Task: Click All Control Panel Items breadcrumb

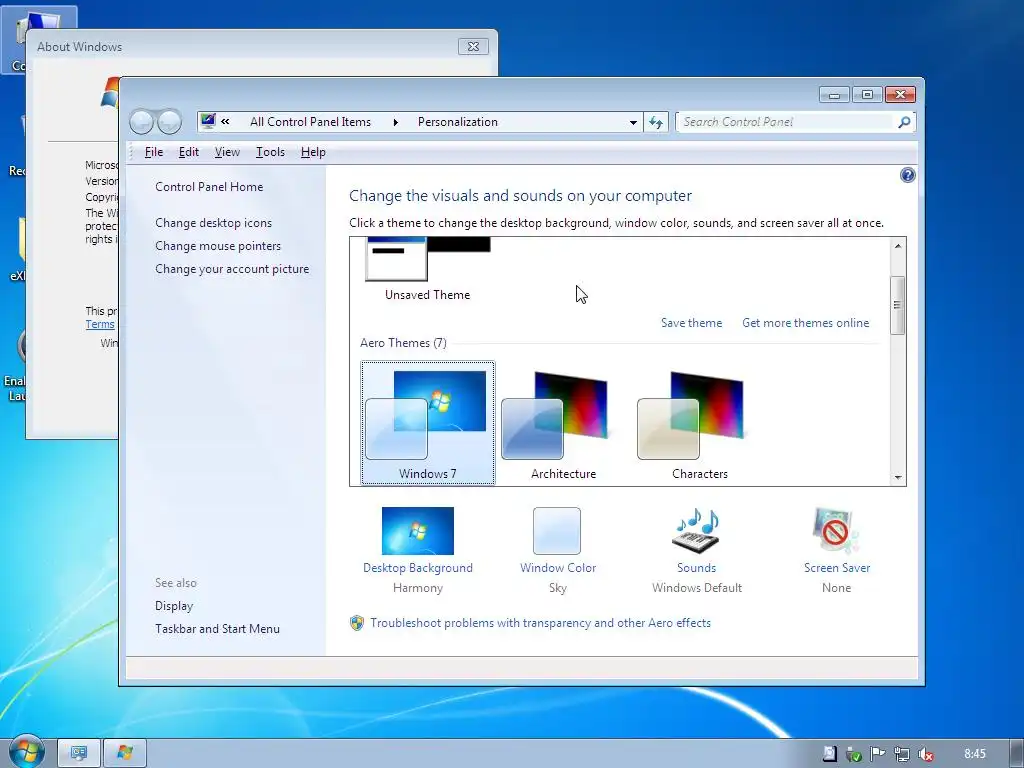Action: tap(310, 122)
